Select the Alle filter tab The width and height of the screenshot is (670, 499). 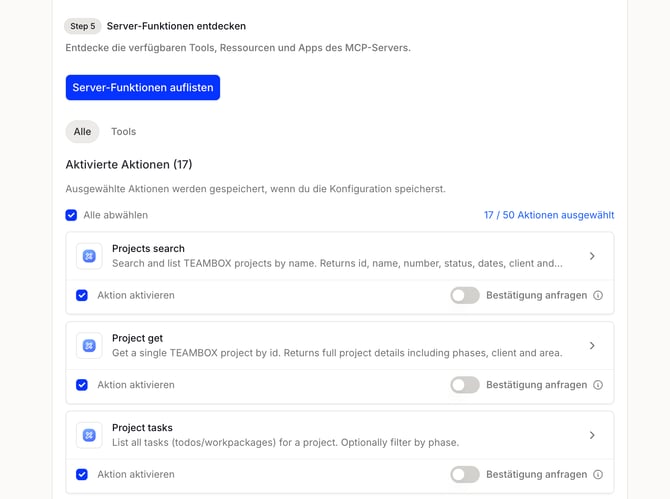point(82,132)
